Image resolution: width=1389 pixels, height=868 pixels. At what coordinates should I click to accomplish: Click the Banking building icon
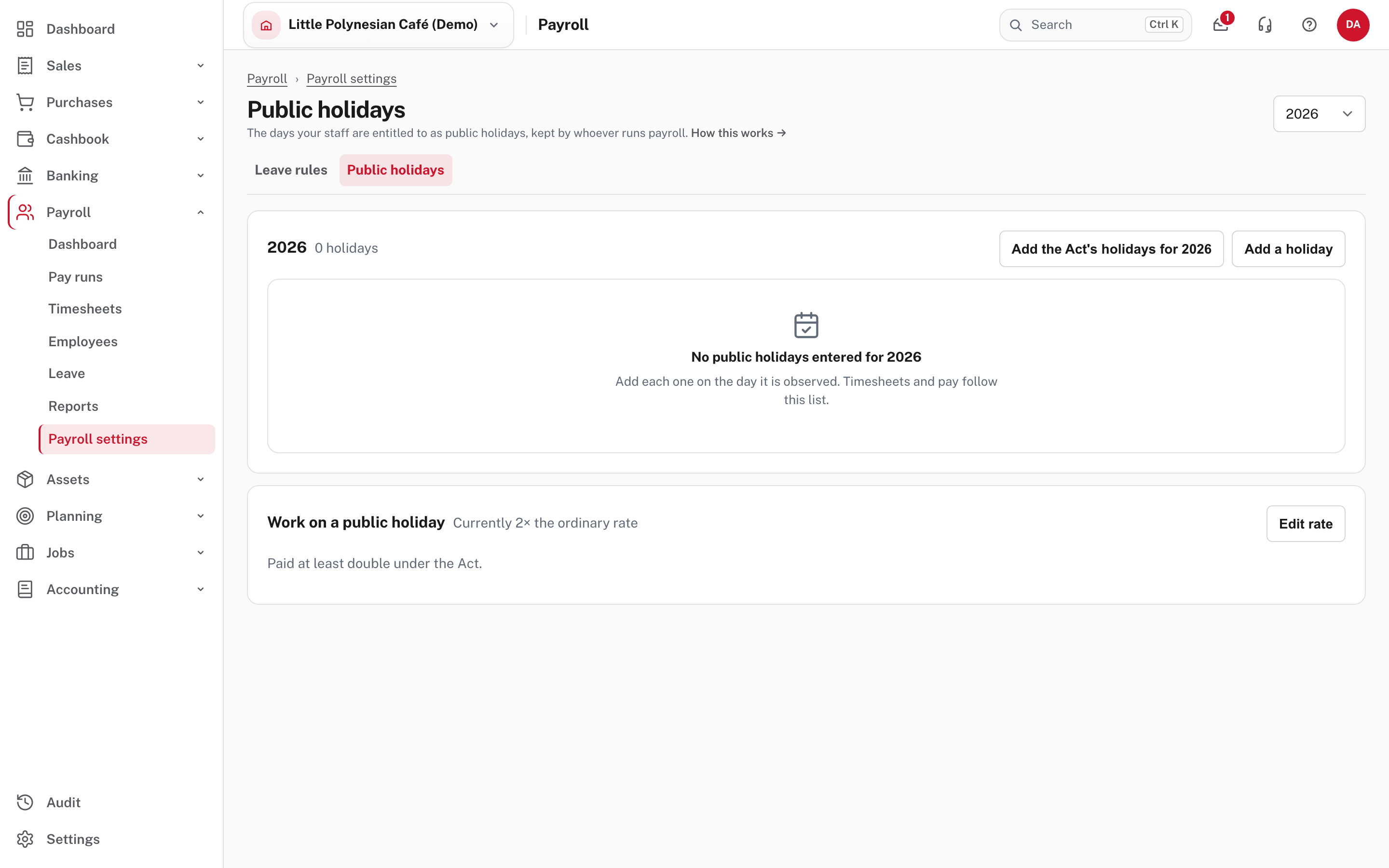(25, 176)
